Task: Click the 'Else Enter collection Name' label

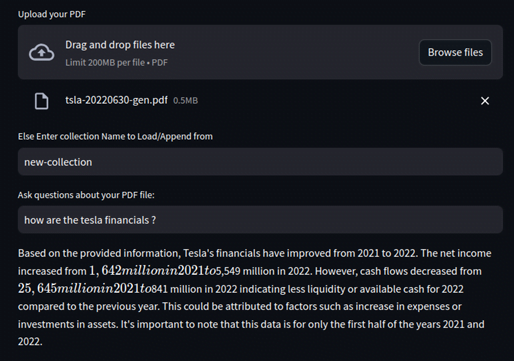Action: coord(115,136)
